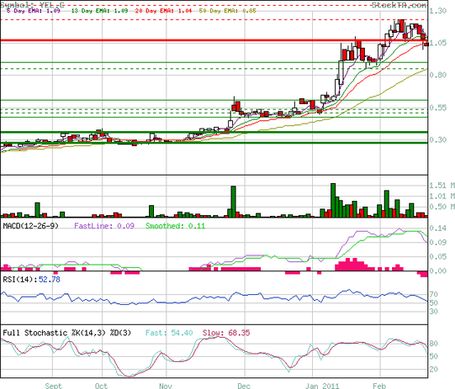Select the Jan 2011 time axis marker
Viewport: 455px width, 389px height.
[x=322, y=386]
